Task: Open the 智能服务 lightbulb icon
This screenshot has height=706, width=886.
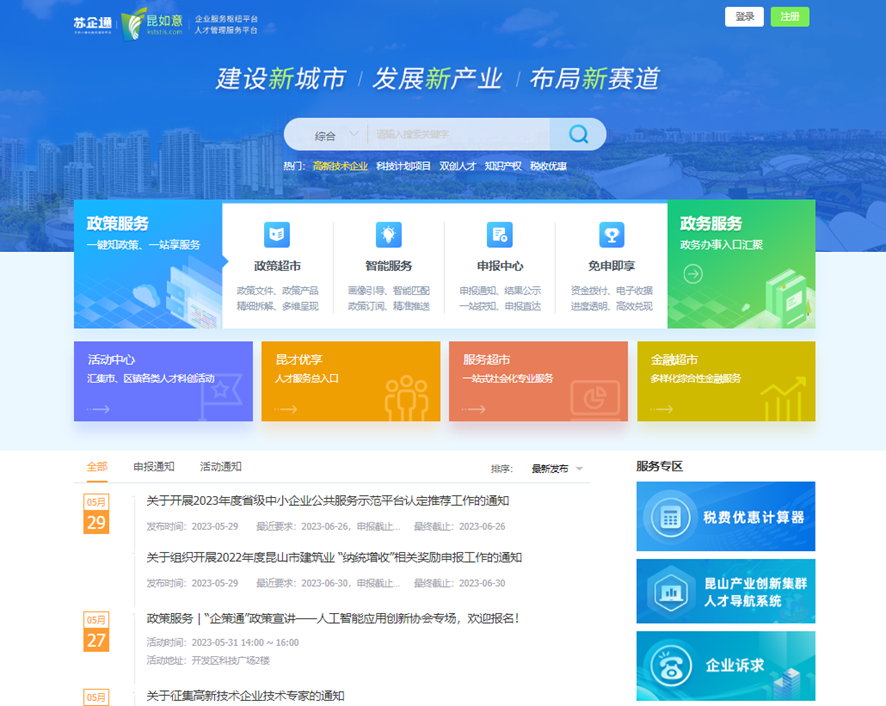Action: 388,235
